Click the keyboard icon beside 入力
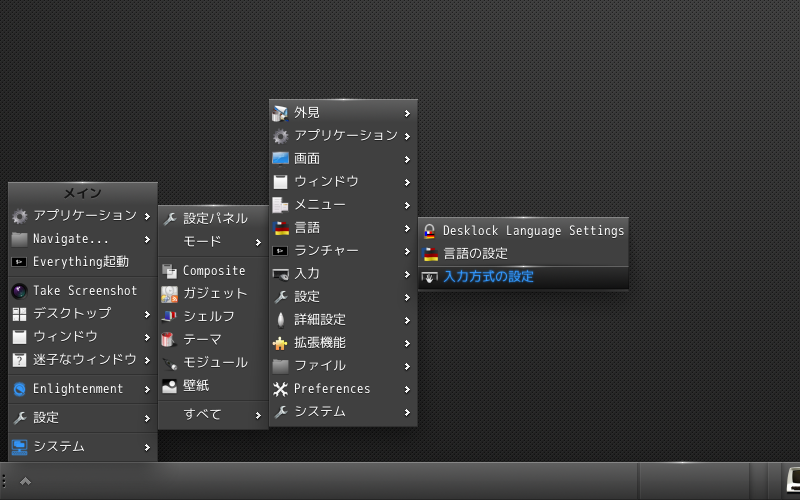The height and width of the screenshot is (500, 800). click(x=280, y=274)
